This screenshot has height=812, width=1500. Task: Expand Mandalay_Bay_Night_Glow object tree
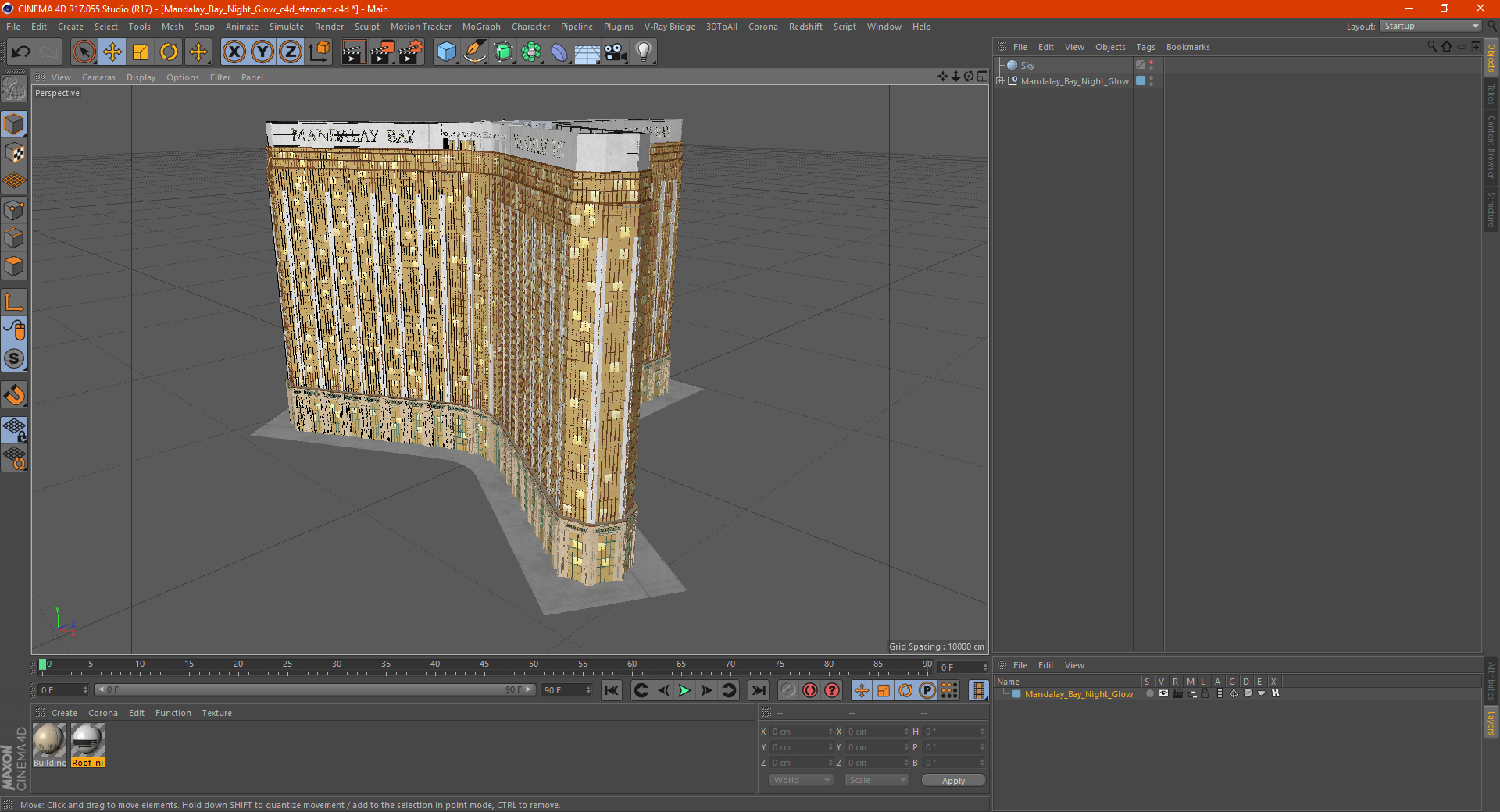point(1000,80)
